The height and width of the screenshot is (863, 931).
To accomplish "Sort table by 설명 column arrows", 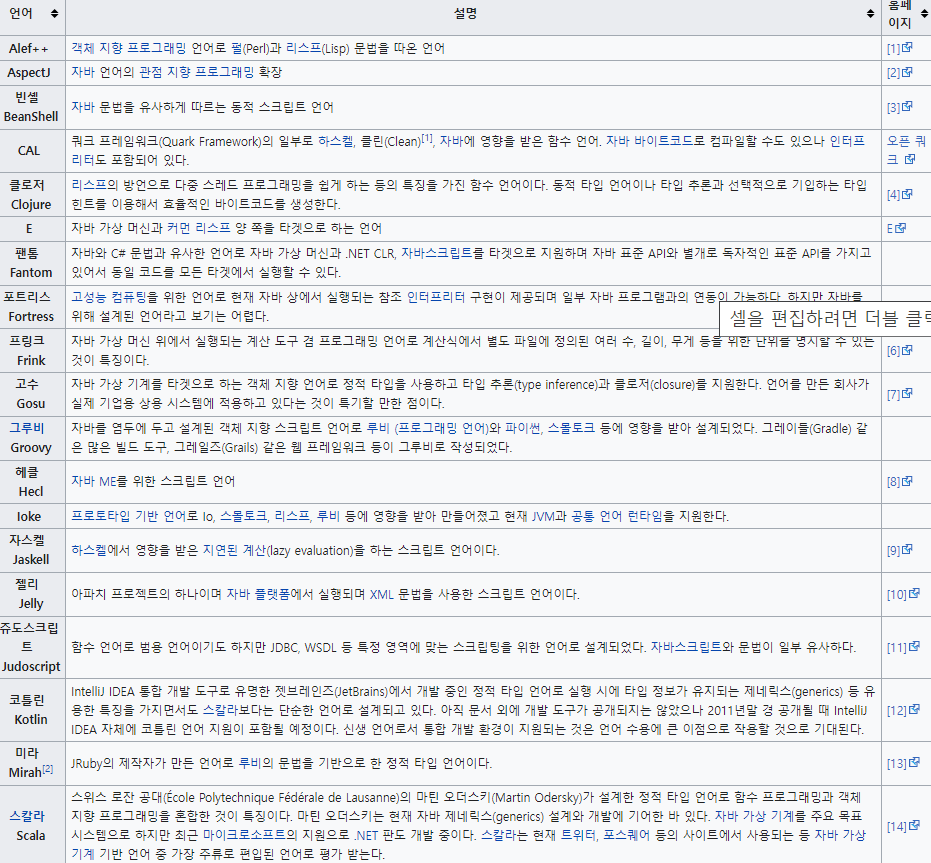I will (x=870, y=14).
